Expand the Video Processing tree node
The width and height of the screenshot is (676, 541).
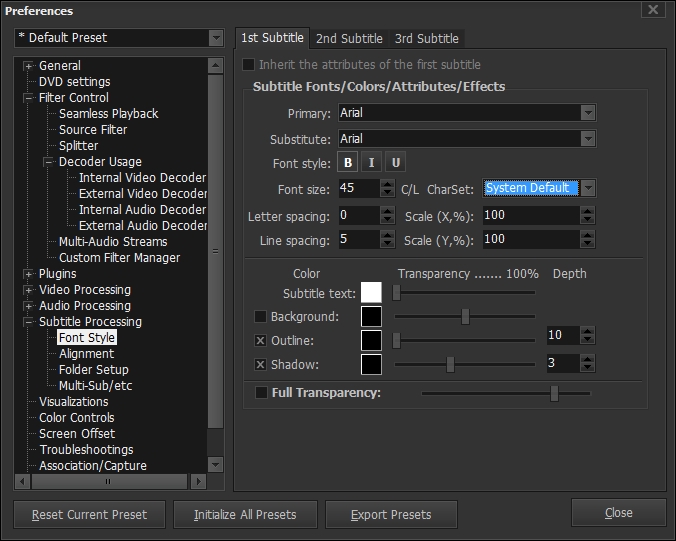coord(29,290)
